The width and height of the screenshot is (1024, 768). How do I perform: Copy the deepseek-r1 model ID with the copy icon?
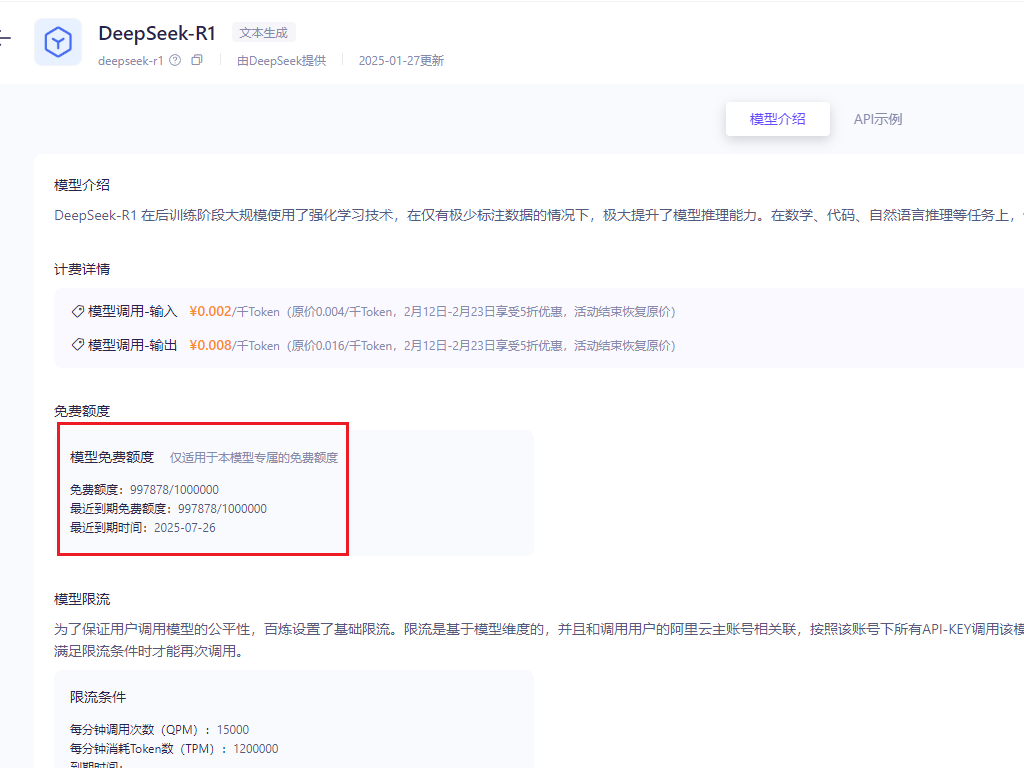click(x=197, y=60)
